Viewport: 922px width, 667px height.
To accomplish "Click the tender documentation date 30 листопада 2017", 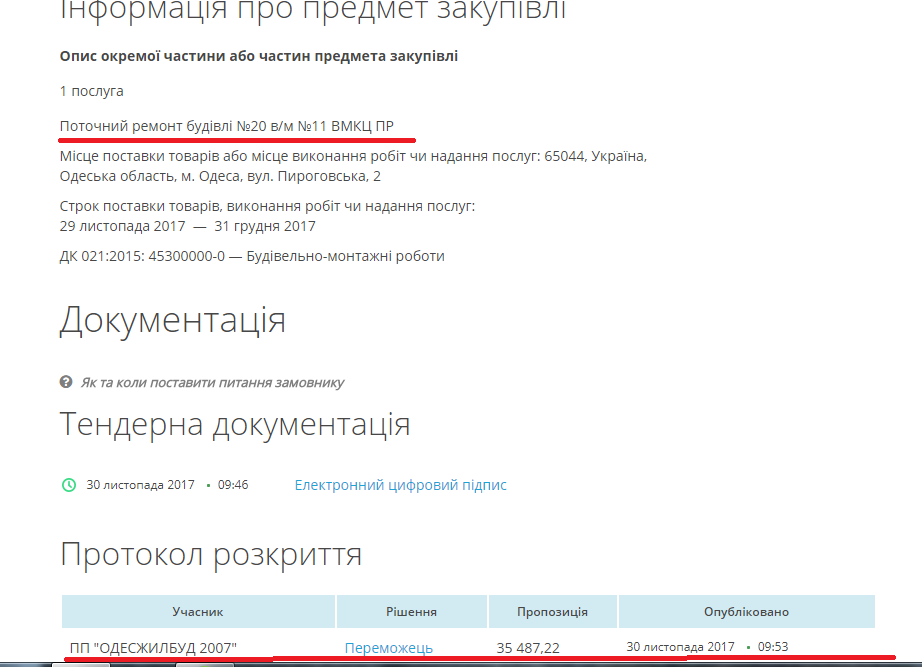I will click(140, 485).
